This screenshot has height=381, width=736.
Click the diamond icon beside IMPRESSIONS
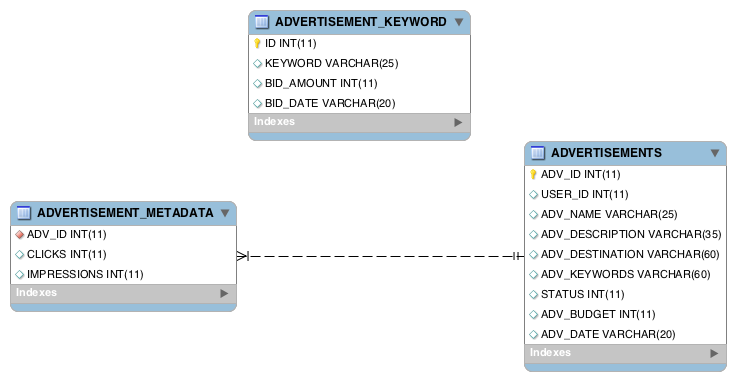[x=20, y=274]
